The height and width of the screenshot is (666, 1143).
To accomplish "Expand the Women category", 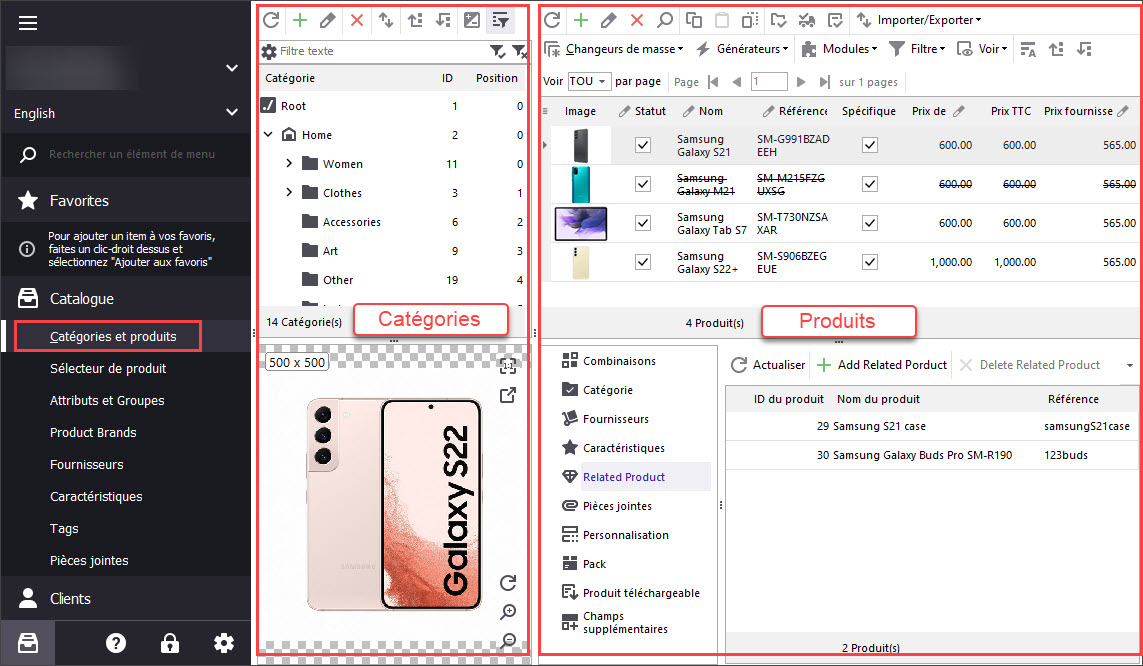I will click(289, 163).
